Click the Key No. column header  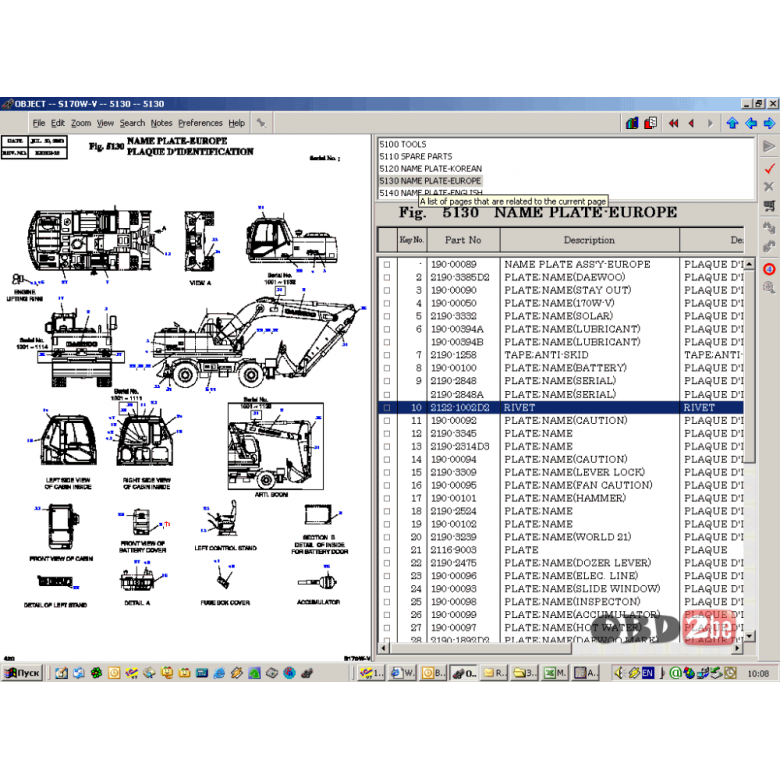412,240
